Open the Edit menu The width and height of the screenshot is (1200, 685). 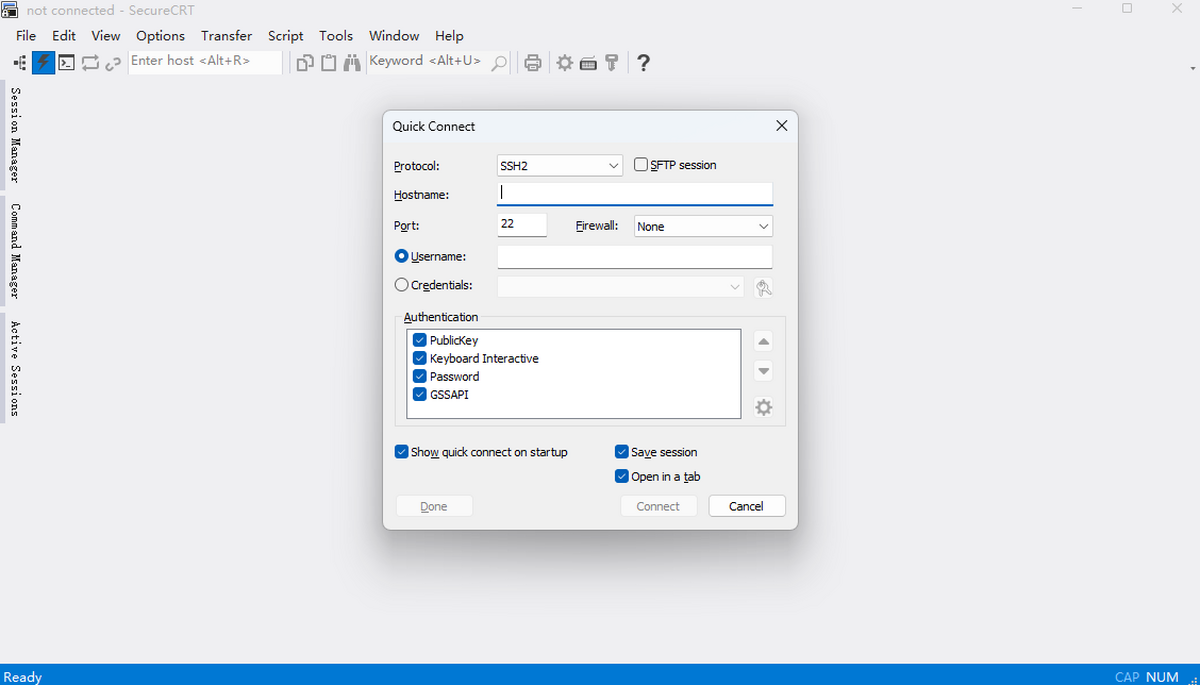click(64, 35)
